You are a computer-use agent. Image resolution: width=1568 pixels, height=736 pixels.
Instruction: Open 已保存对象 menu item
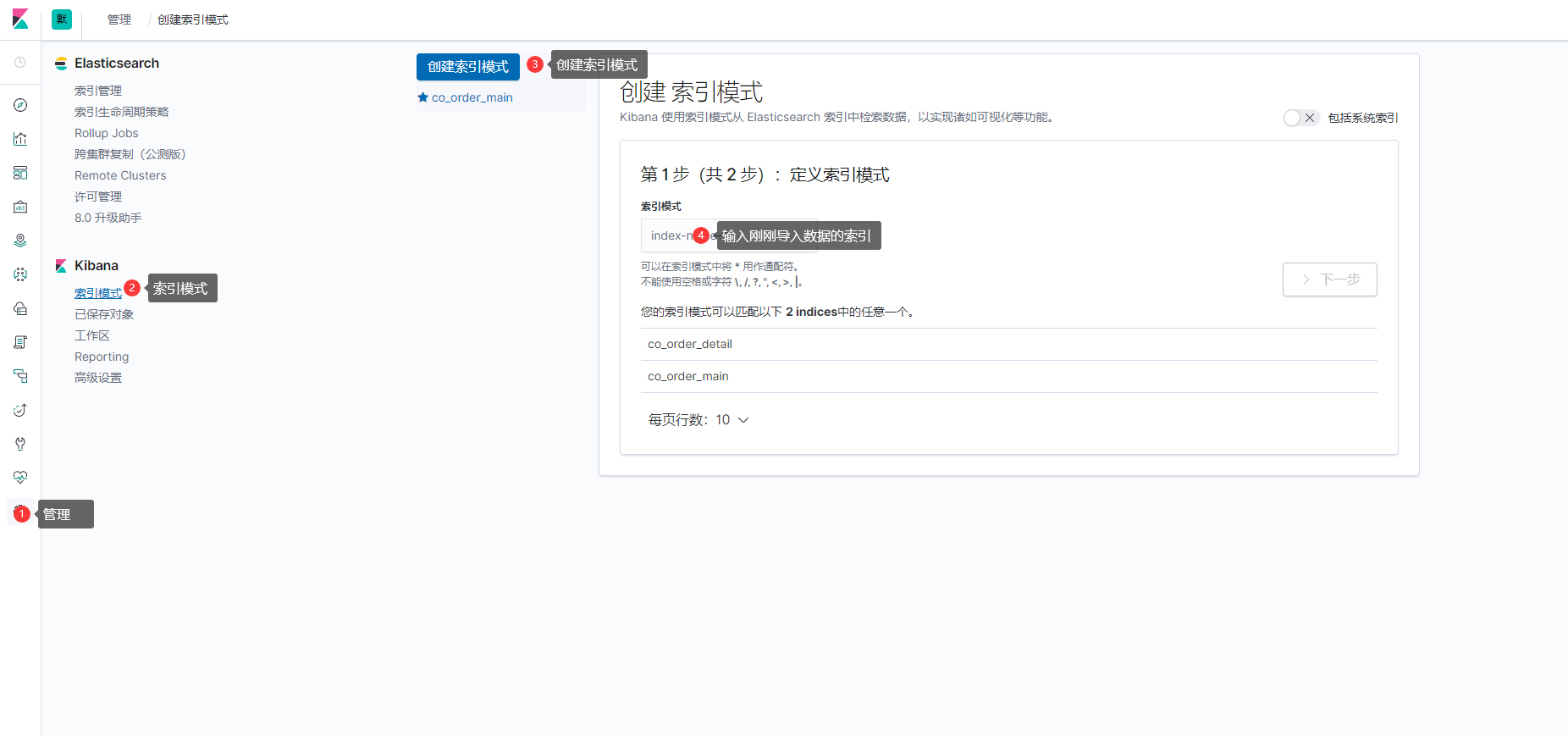[104, 314]
